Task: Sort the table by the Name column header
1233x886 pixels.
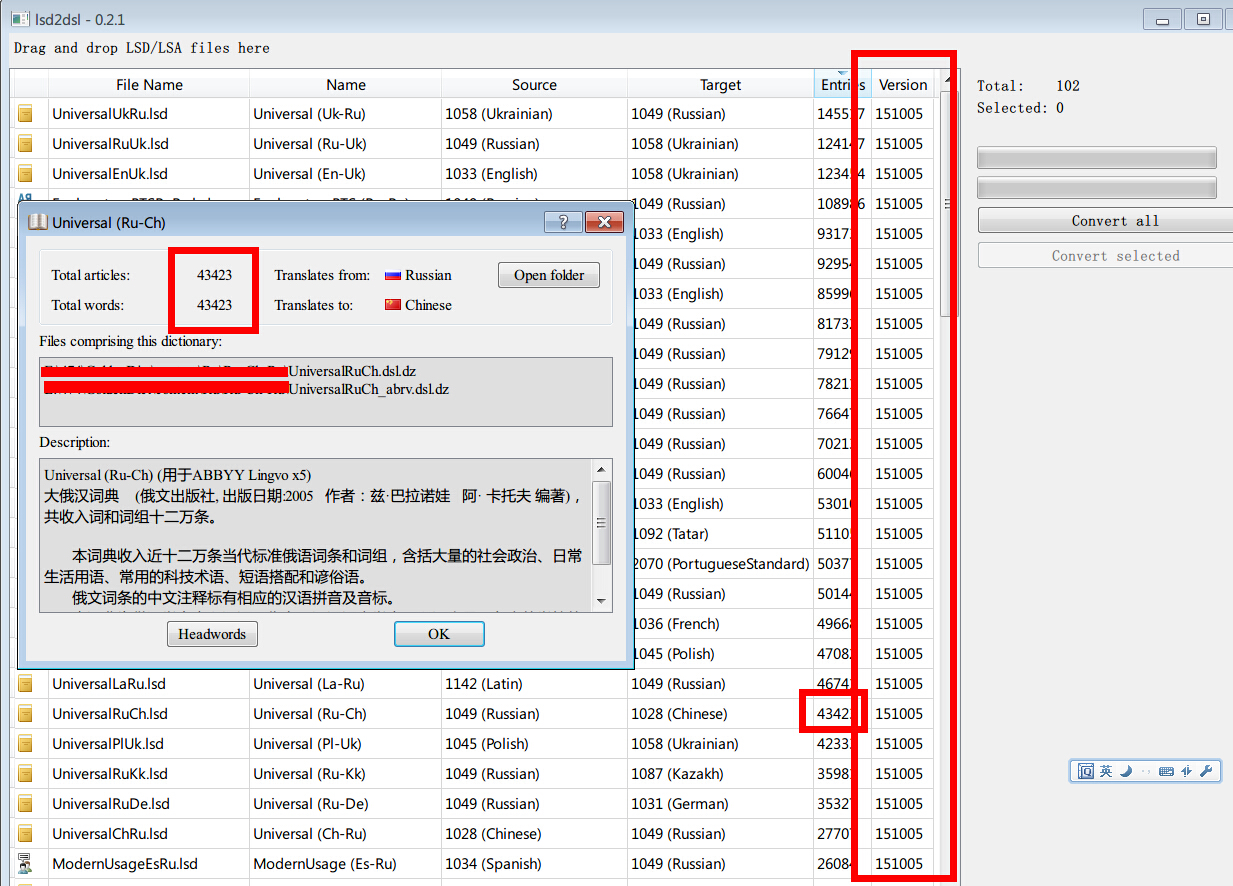Action: coord(345,85)
